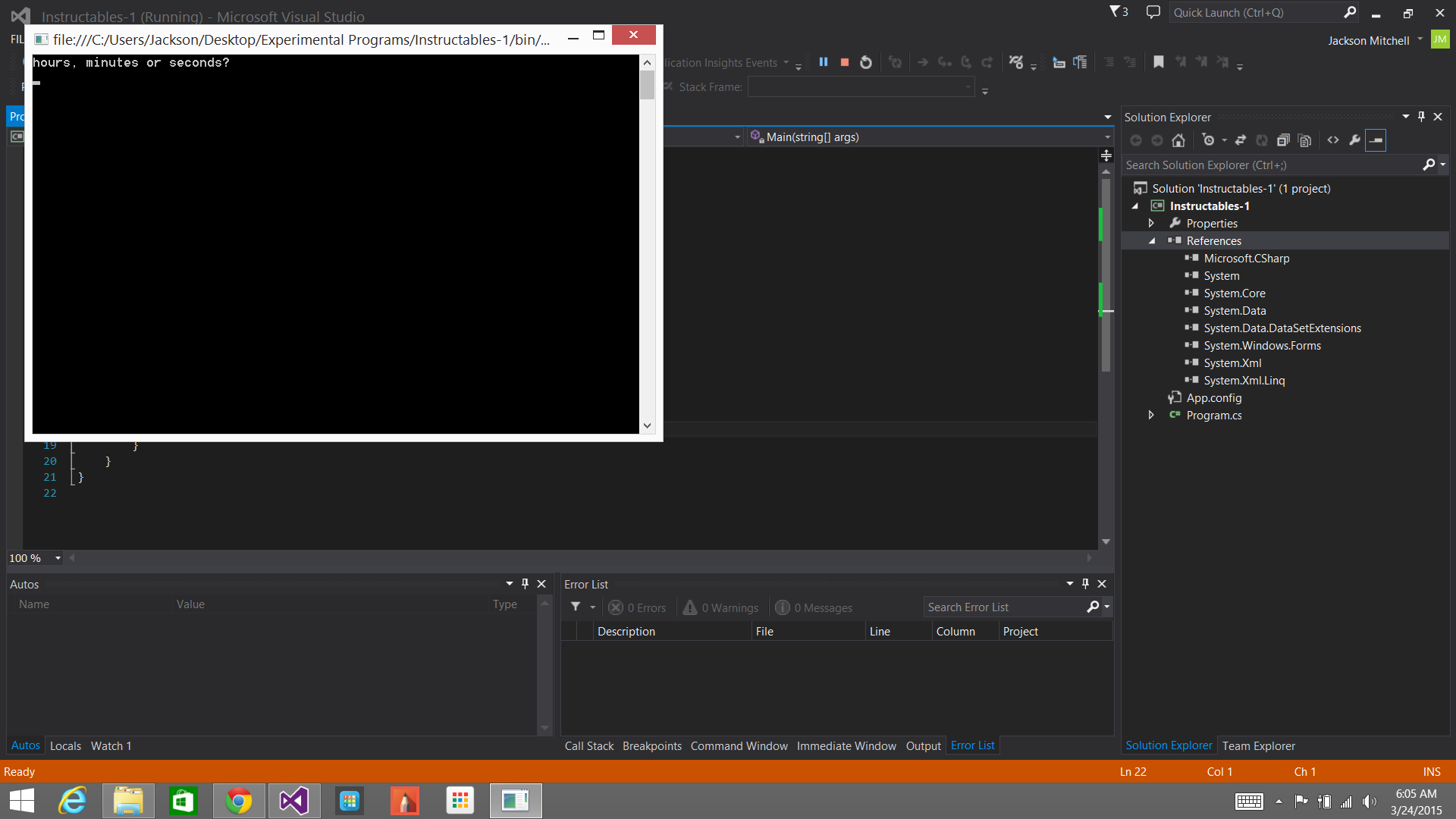Open the Immediate Window panel
Viewport: 1456px width, 819px height.
coord(845,746)
